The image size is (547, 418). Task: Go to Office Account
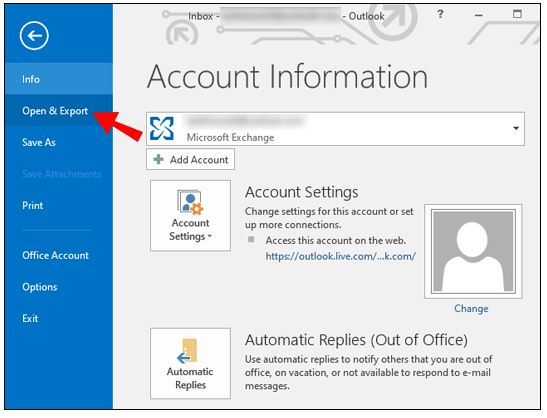click(55, 255)
